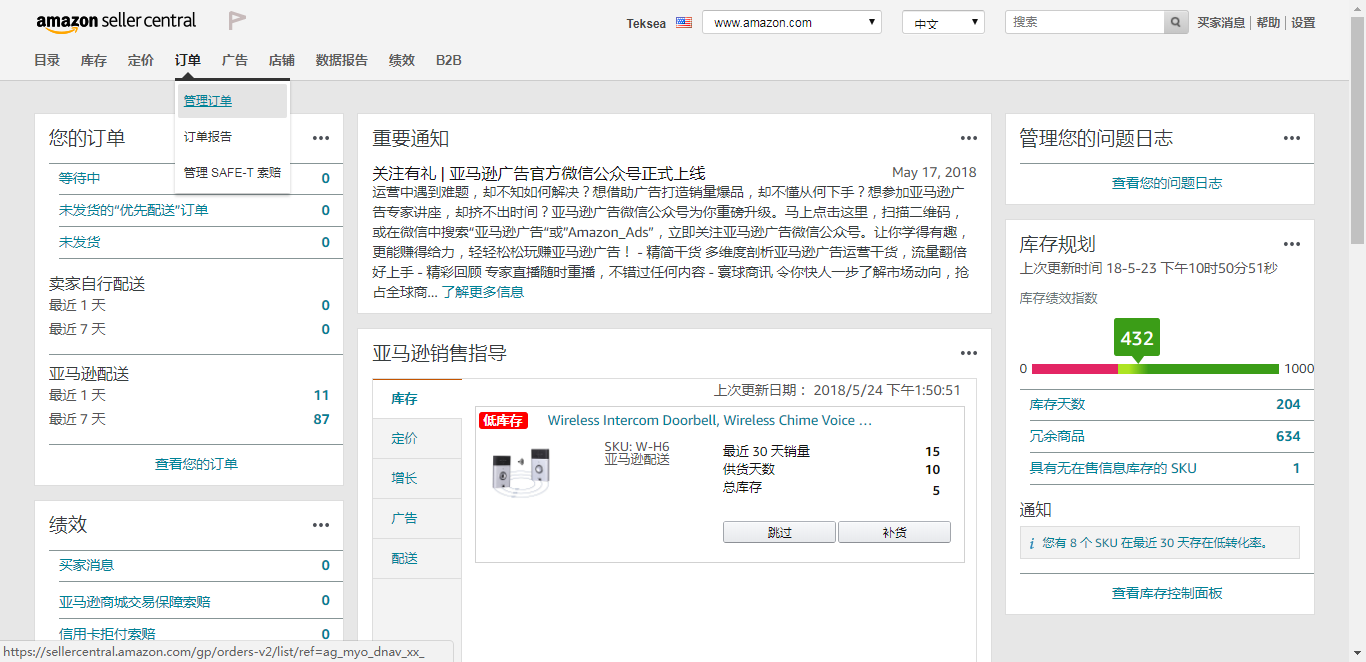1366x662 pixels.
Task: Click the 冗余商品 link
Action: point(1057,436)
